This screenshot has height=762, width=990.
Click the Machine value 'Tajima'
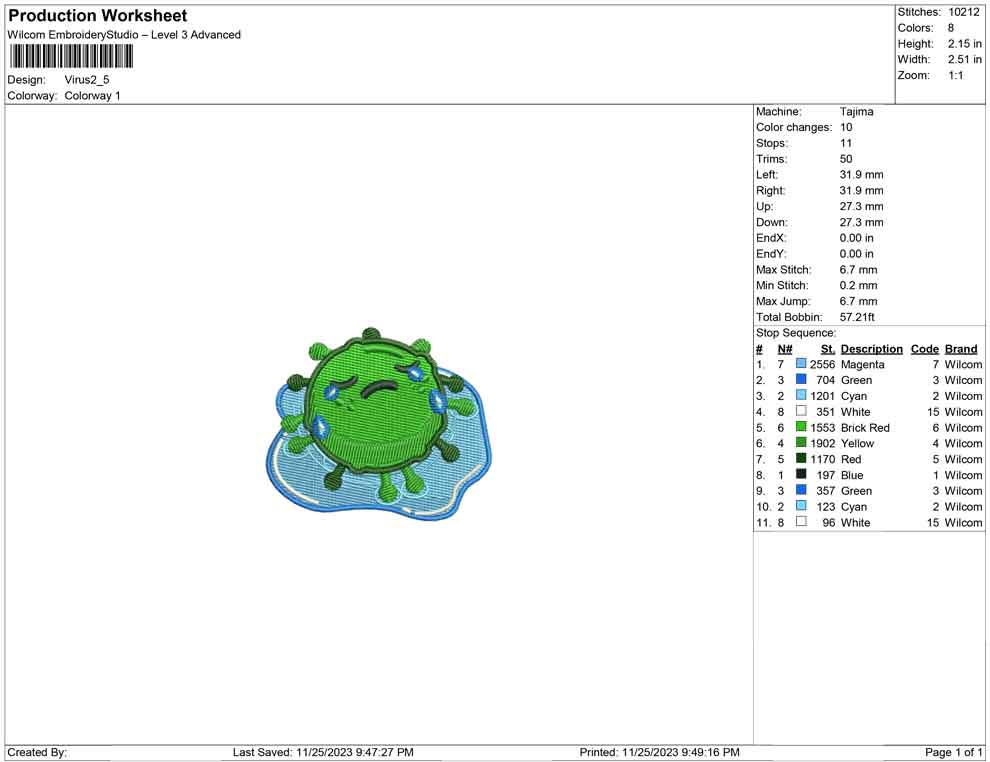pos(856,111)
